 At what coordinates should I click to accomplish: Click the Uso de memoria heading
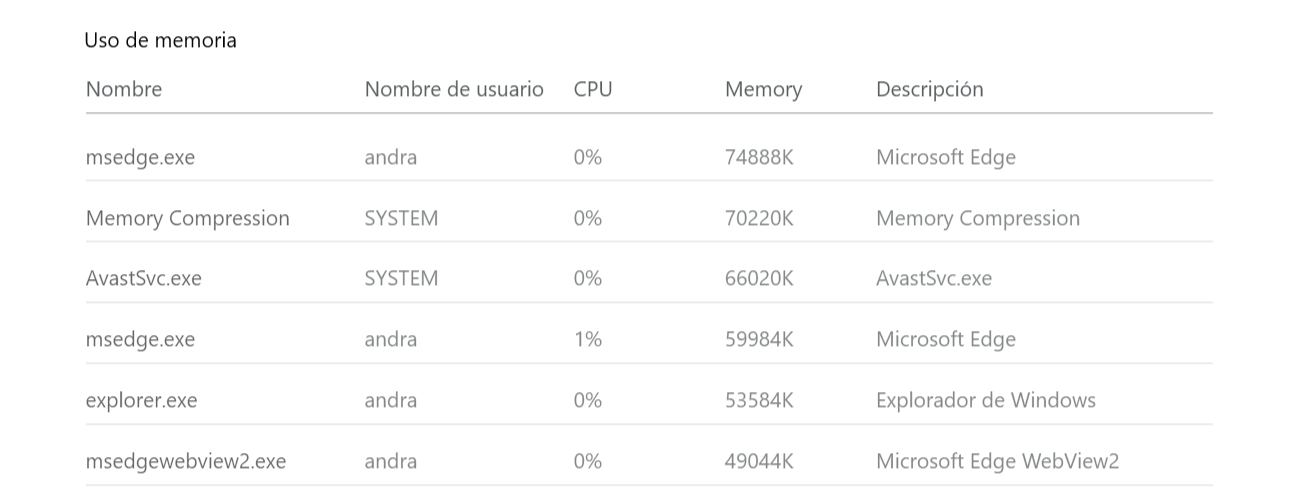161,40
